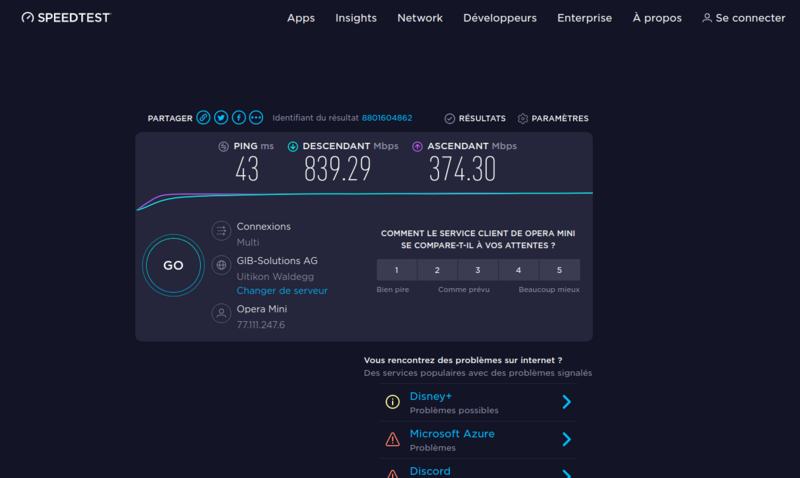Viewport: 800px width, 478px height.
Task: Click the Ping icon
Action: click(223, 146)
